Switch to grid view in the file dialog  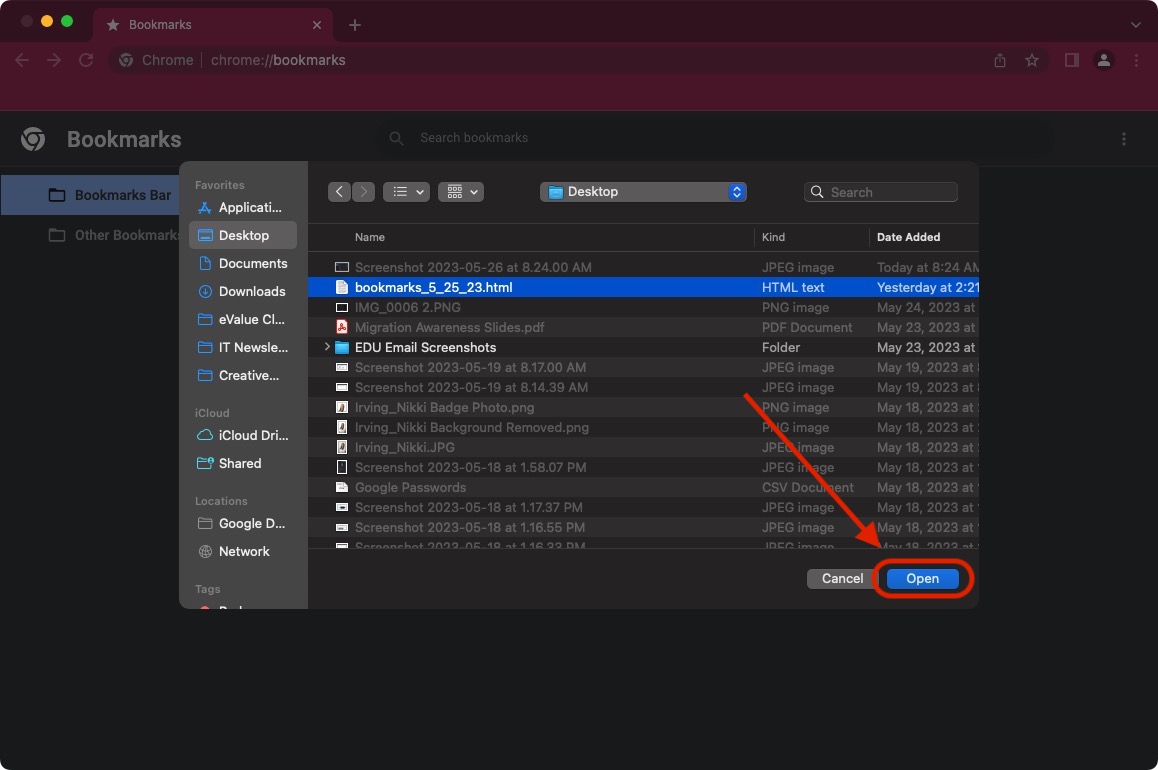tap(455, 191)
